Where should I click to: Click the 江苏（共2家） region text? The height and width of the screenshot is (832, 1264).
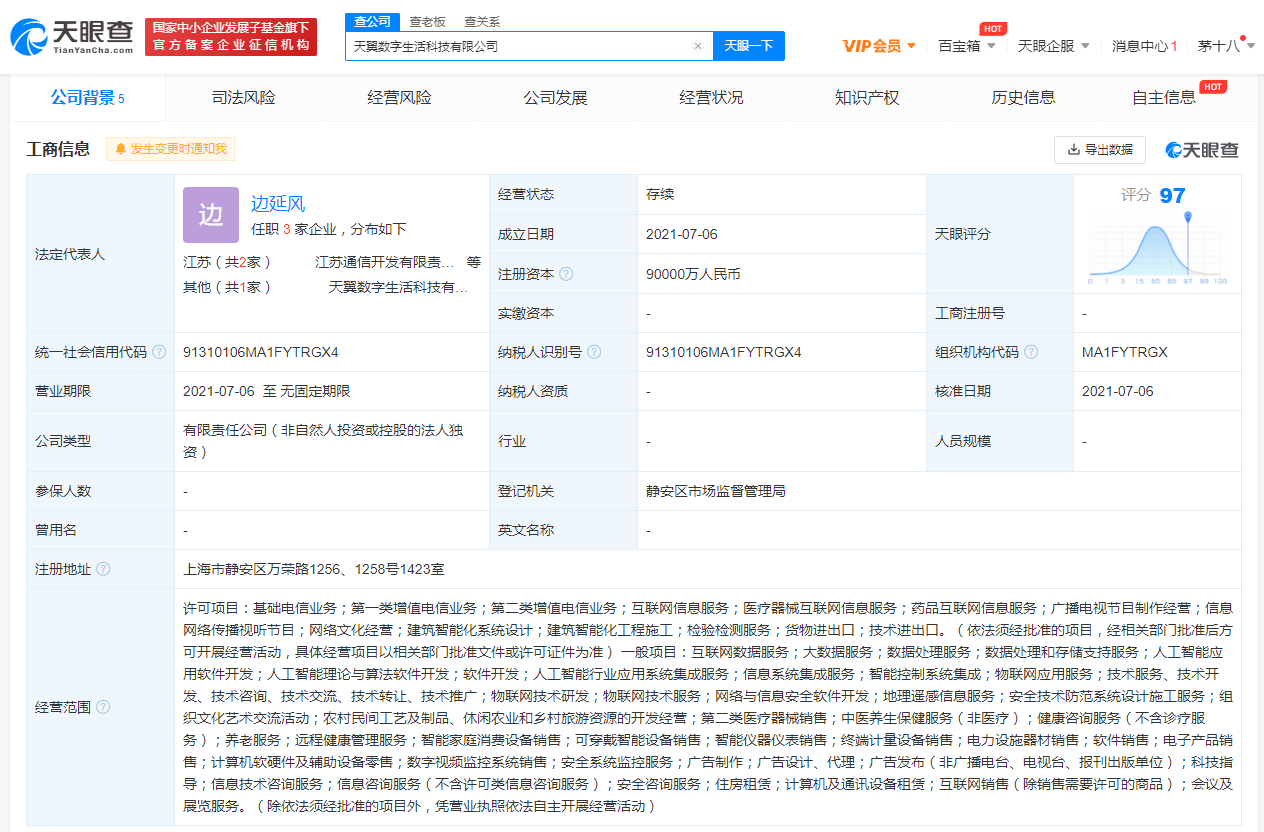(227, 262)
